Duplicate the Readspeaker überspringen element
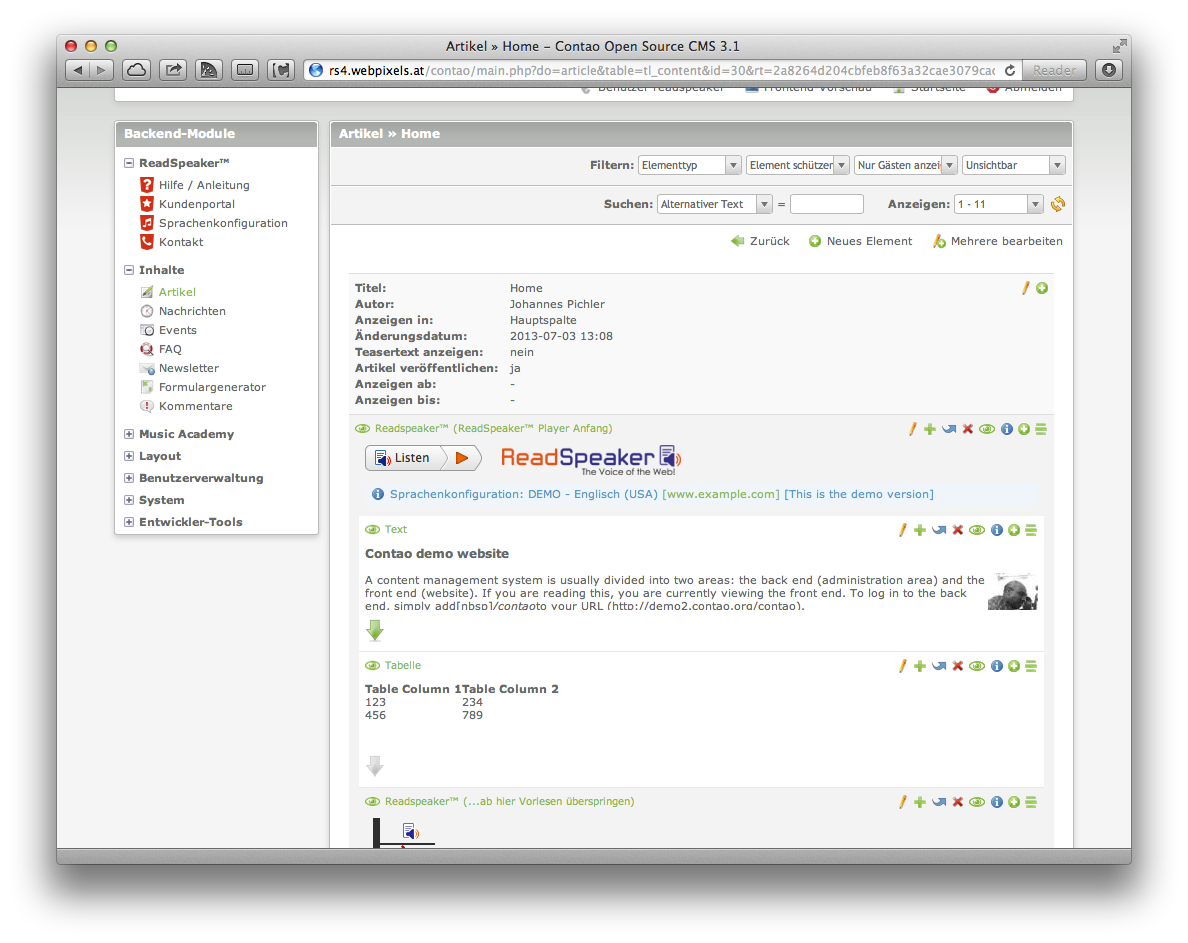 tap(920, 802)
